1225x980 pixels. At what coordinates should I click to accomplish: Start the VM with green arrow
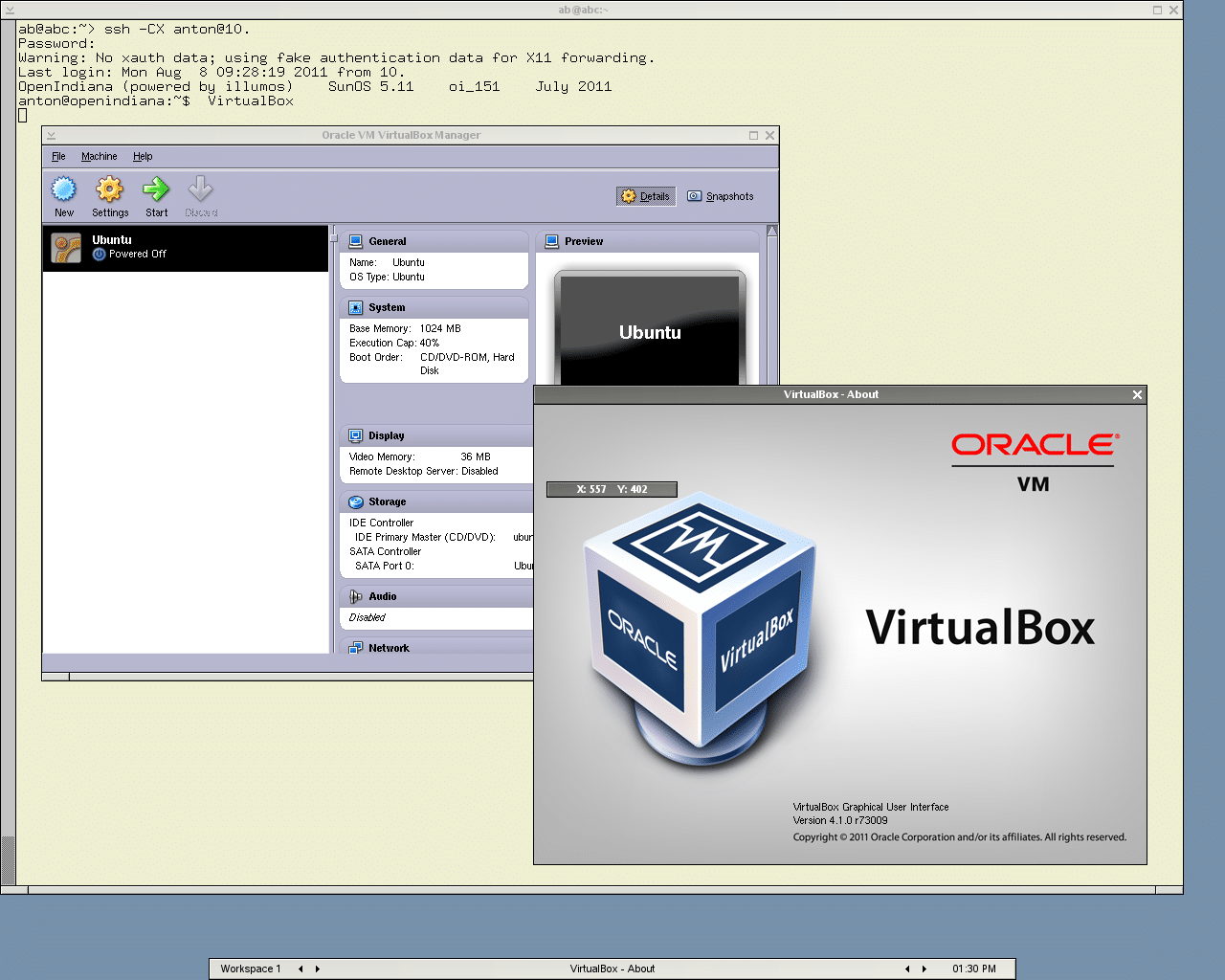pos(156,189)
